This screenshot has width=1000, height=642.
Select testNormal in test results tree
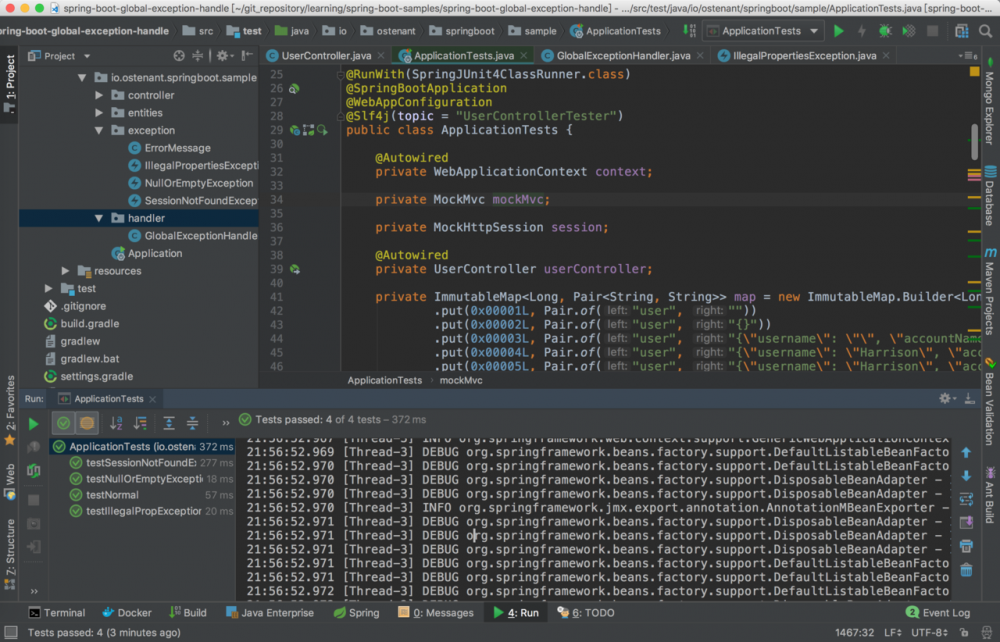[112, 495]
